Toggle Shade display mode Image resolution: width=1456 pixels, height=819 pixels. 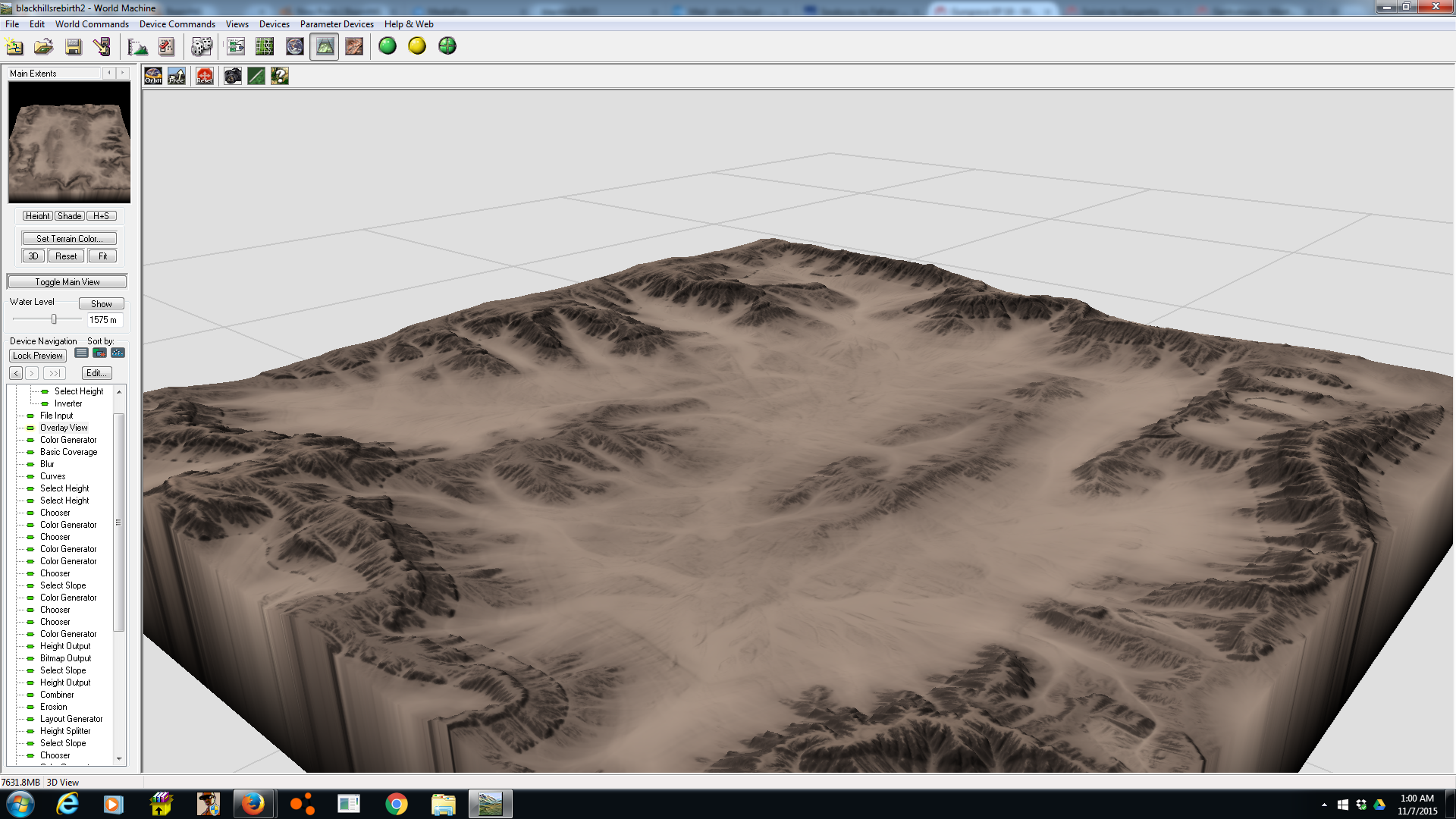click(69, 216)
